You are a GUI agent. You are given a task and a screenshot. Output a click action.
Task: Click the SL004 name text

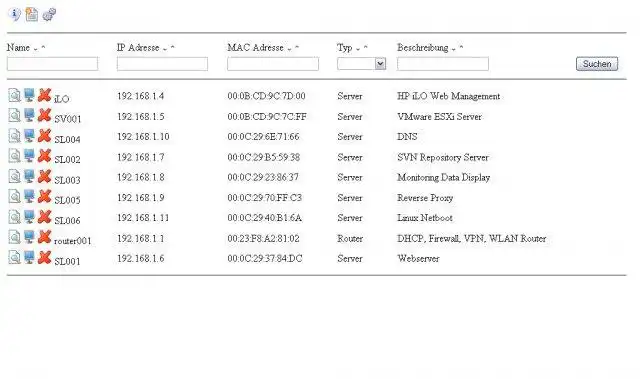pos(67,140)
